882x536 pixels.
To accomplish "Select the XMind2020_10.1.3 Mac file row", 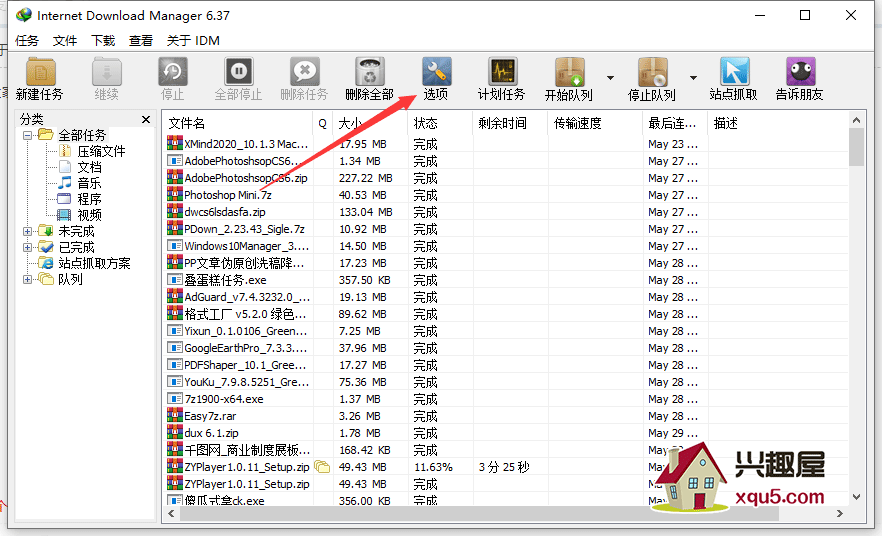I will (x=506, y=144).
